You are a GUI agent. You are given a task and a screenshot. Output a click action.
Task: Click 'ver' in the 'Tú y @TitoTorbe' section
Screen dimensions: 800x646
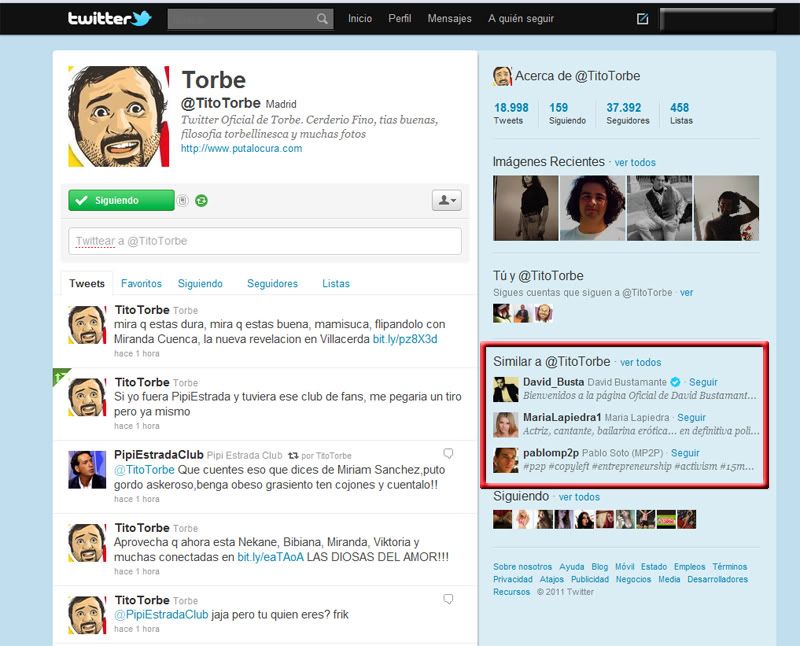(687, 293)
